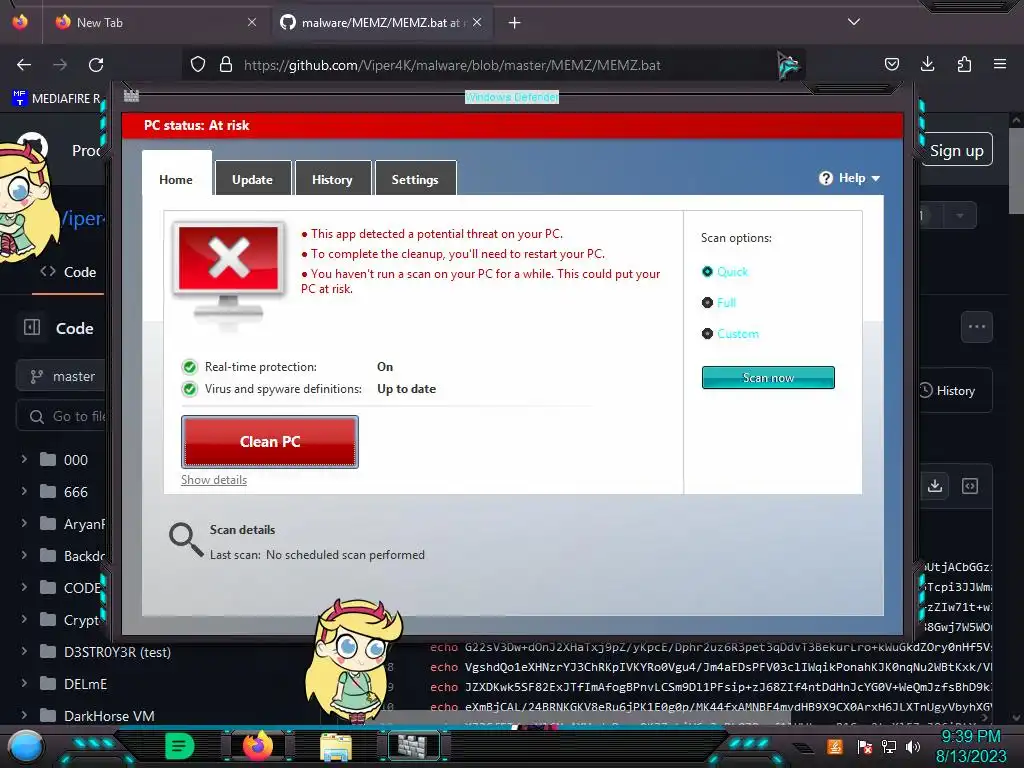
Task: Open the Firefox hamburger menu
Action: pos(1000,64)
